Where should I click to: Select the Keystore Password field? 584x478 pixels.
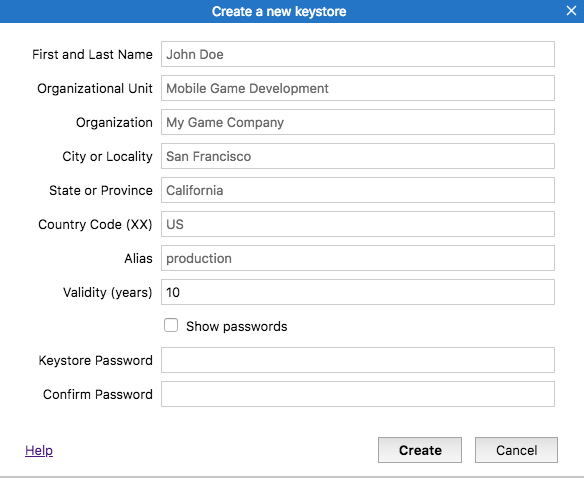[358, 360]
